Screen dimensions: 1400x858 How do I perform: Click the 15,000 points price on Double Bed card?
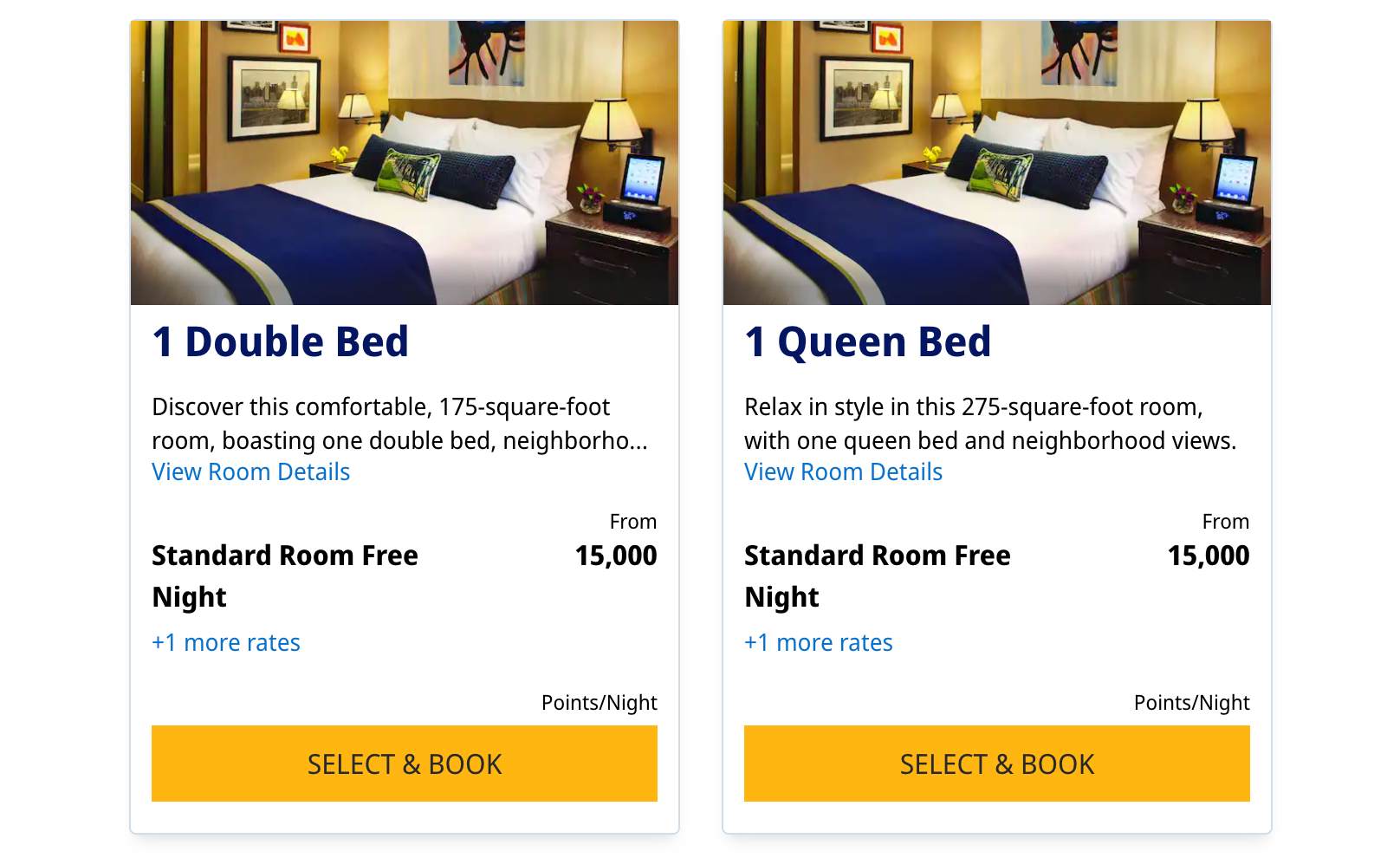(617, 556)
